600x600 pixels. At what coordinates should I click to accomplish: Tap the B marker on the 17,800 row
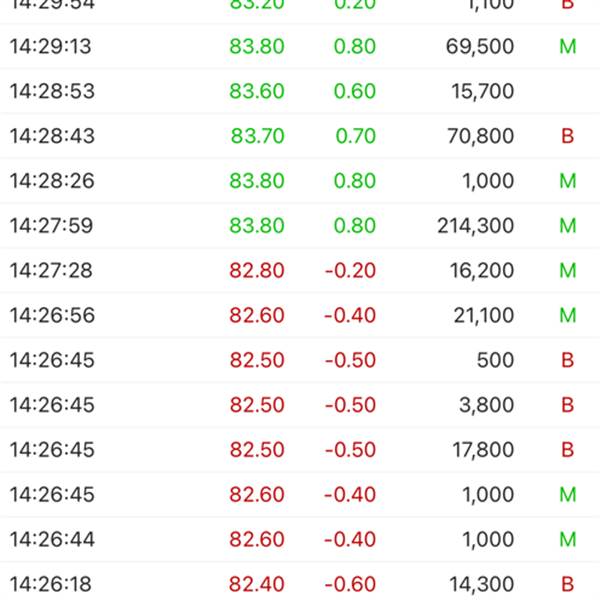pyautogui.click(x=567, y=450)
